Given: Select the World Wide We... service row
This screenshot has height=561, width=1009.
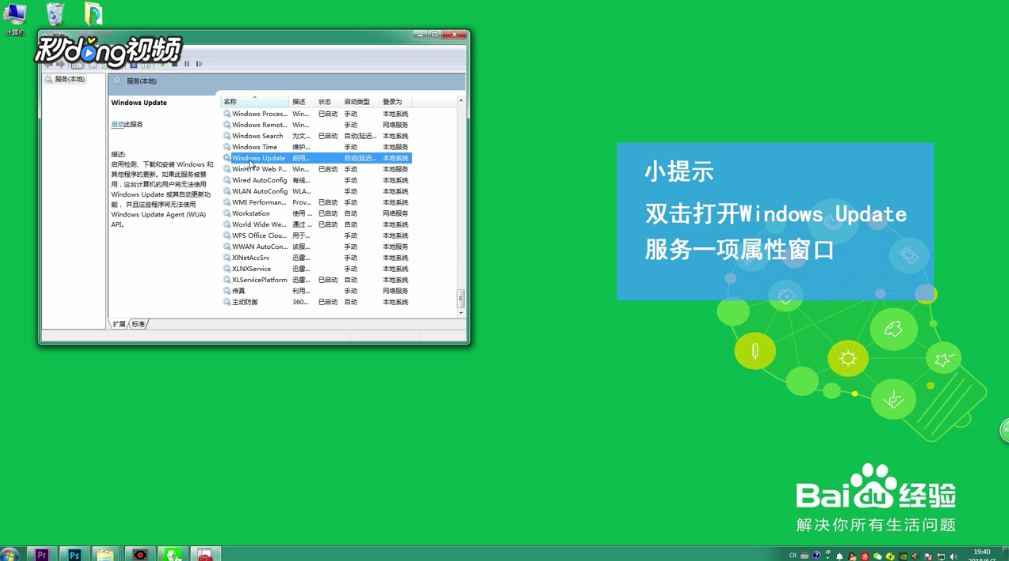Looking at the screenshot, I should [316, 225].
